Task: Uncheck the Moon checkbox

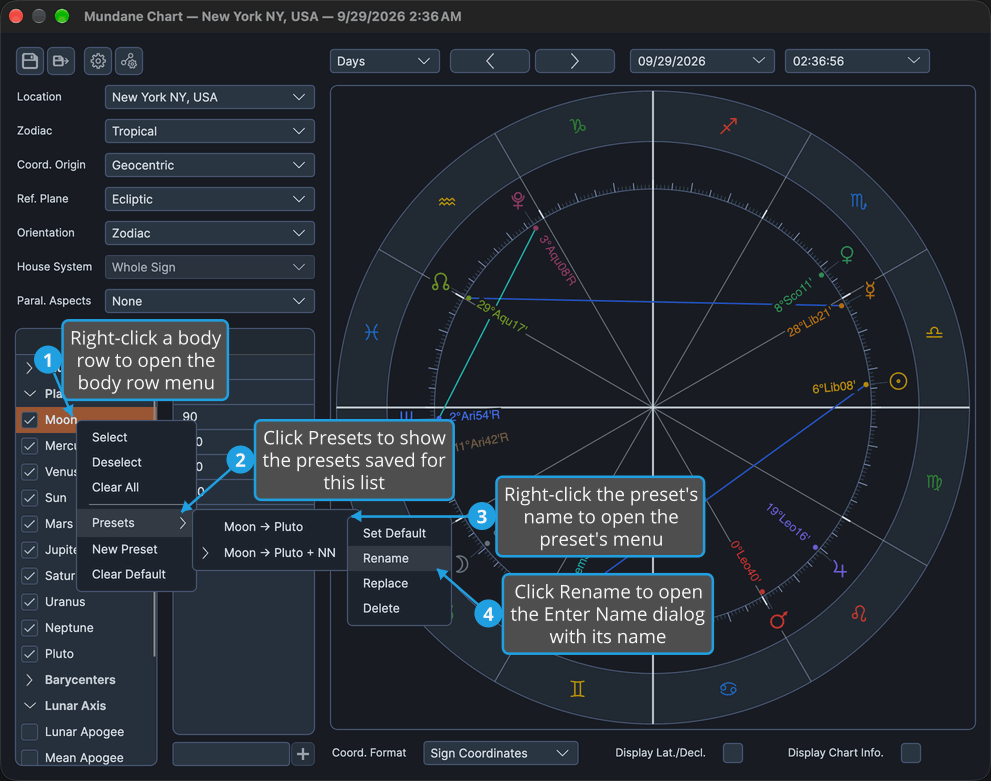Action: click(x=30, y=420)
